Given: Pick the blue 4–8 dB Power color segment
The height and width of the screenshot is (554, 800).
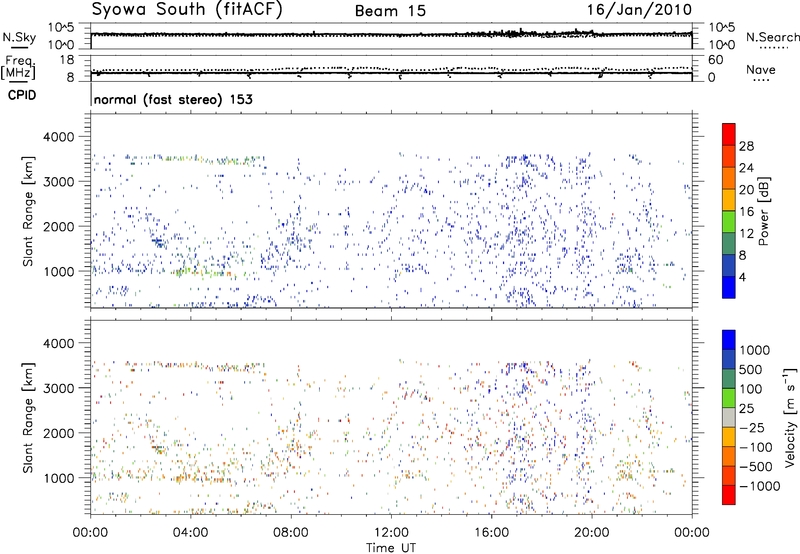Looking at the screenshot, I should click(x=729, y=265).
